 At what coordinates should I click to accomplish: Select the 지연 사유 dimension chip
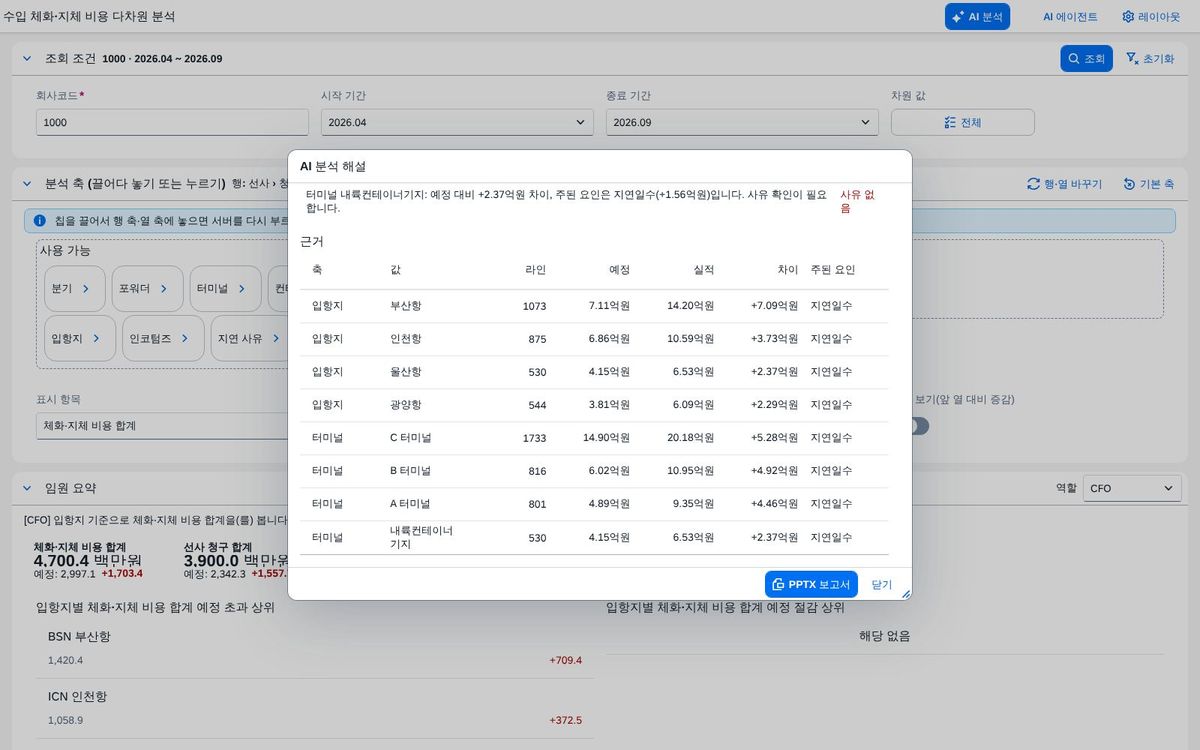click(250, 338)
